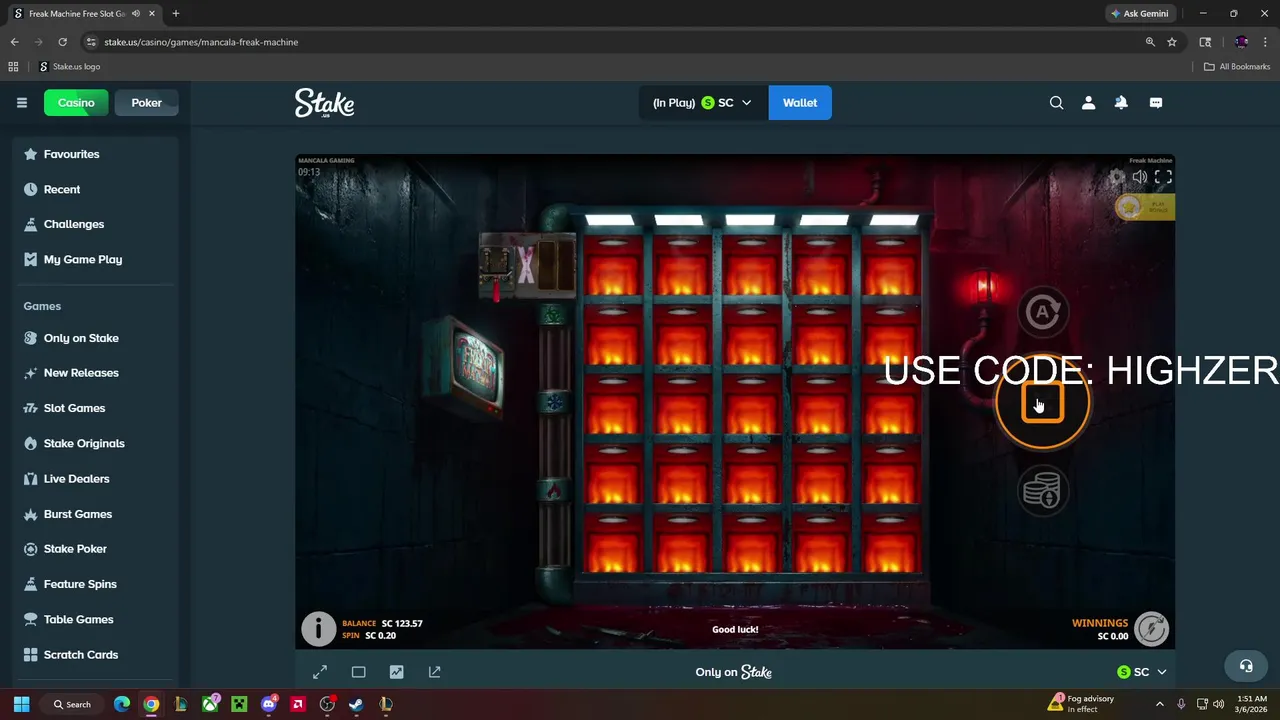
Task: Select Feature Spins category
Action: [x=95, y=584]
